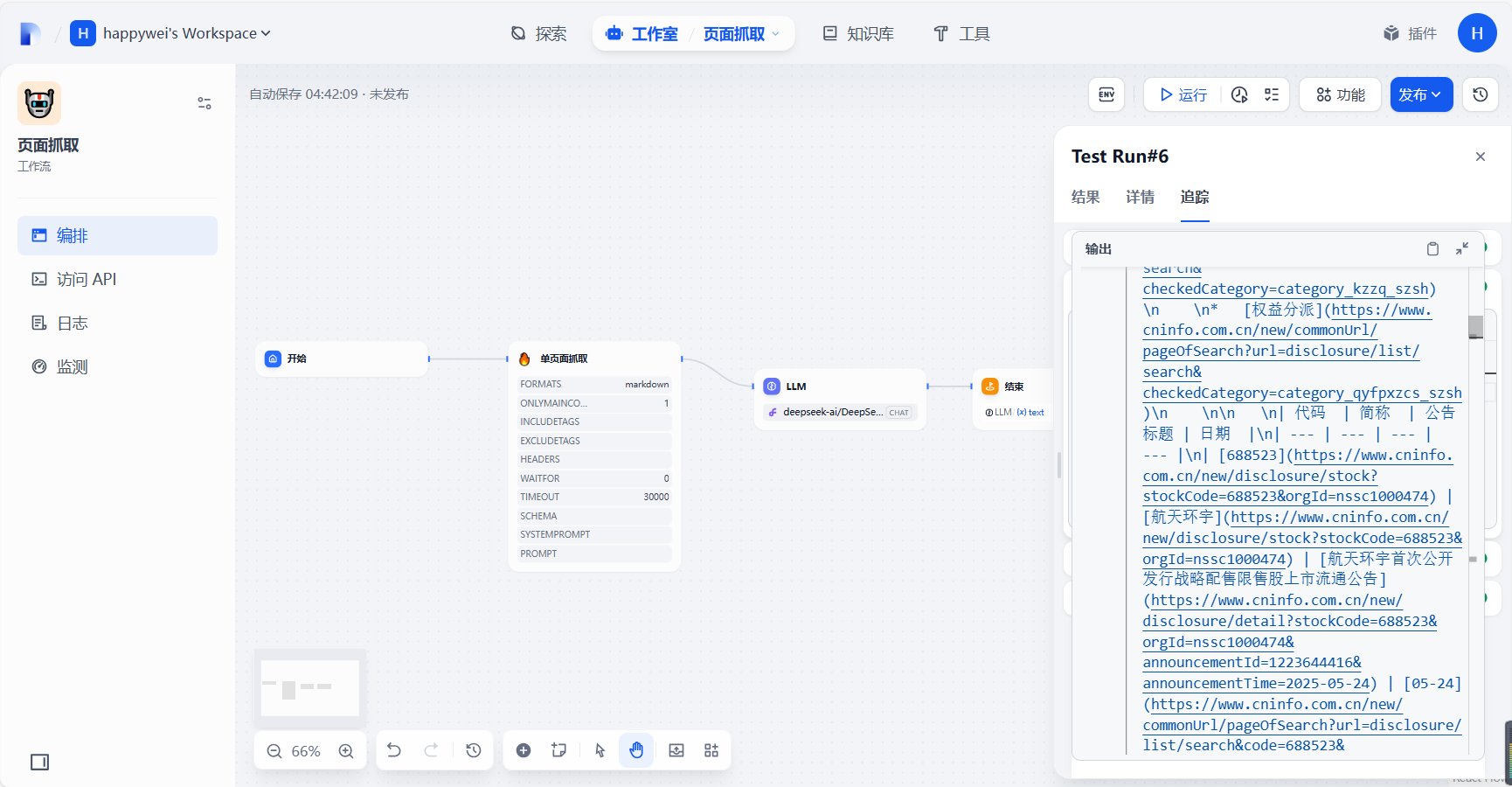Switch to the 结果 tab

(1085, 198)
